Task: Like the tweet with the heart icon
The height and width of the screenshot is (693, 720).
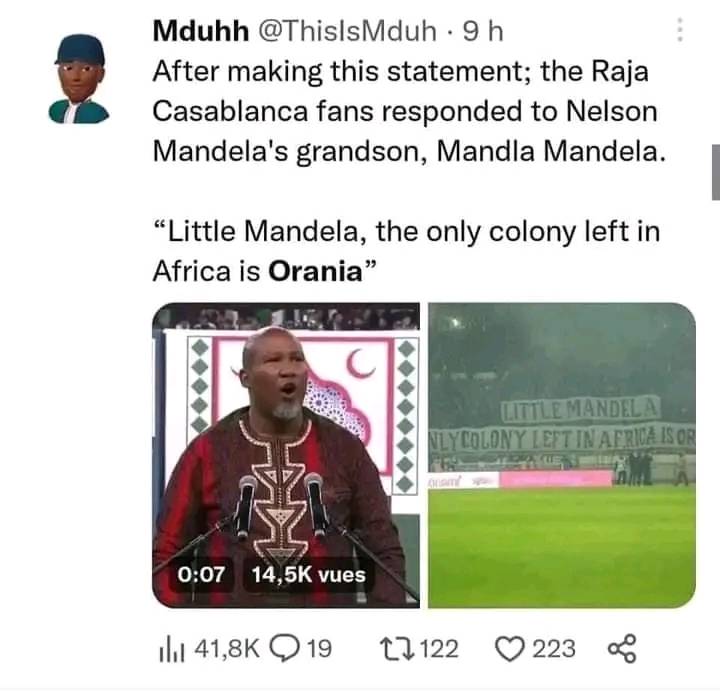Action: pos(511,649)
